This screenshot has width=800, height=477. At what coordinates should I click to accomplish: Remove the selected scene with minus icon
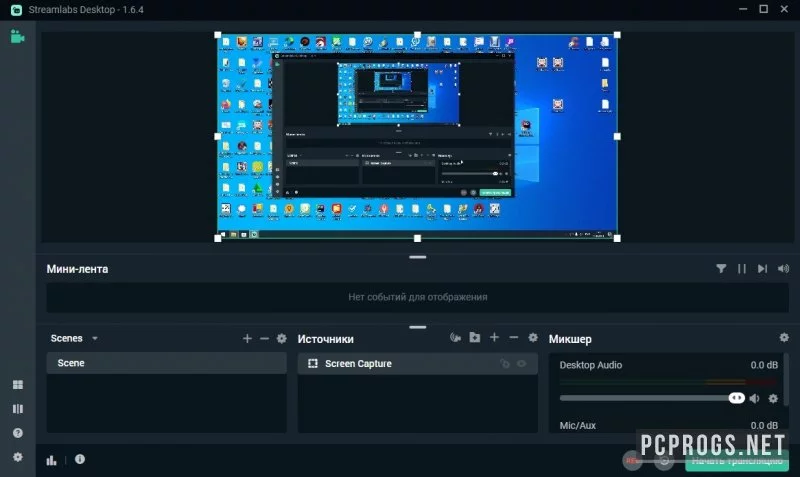pyautogui.click(x=264, y=338)
